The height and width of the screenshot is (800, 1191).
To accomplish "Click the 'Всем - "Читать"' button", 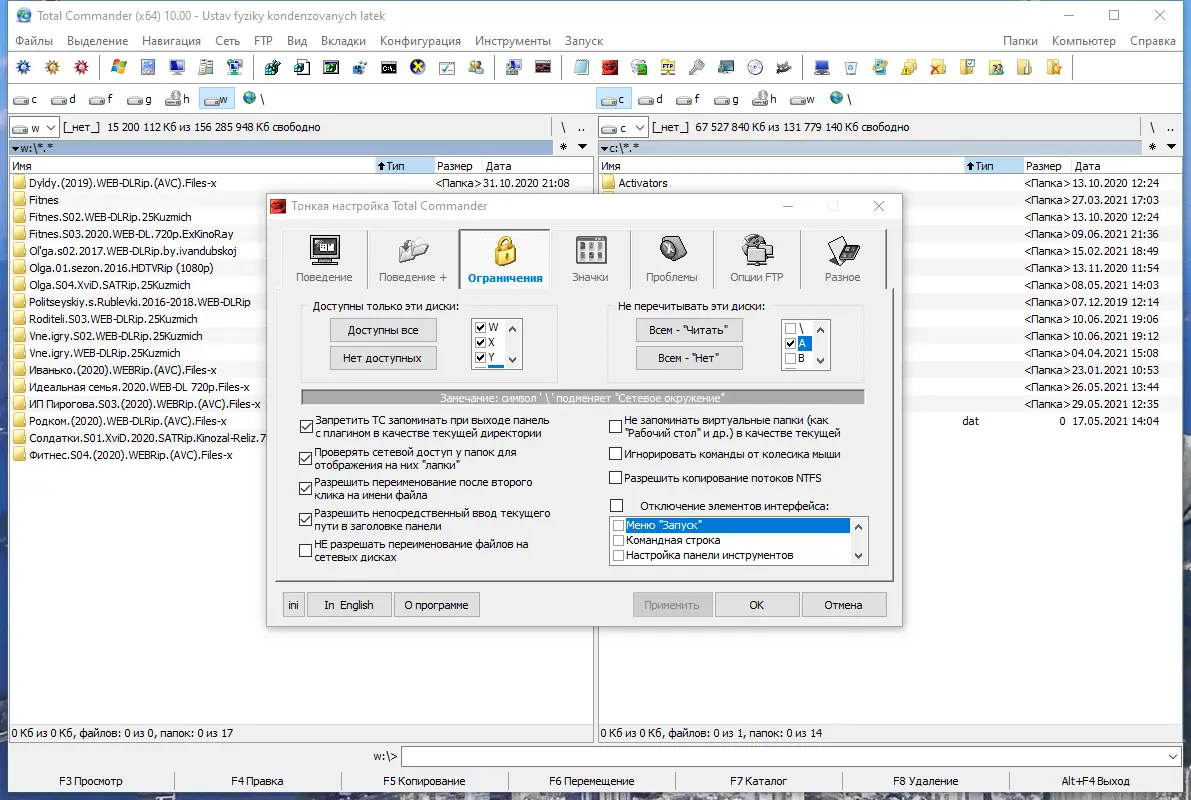I will 689,330.
